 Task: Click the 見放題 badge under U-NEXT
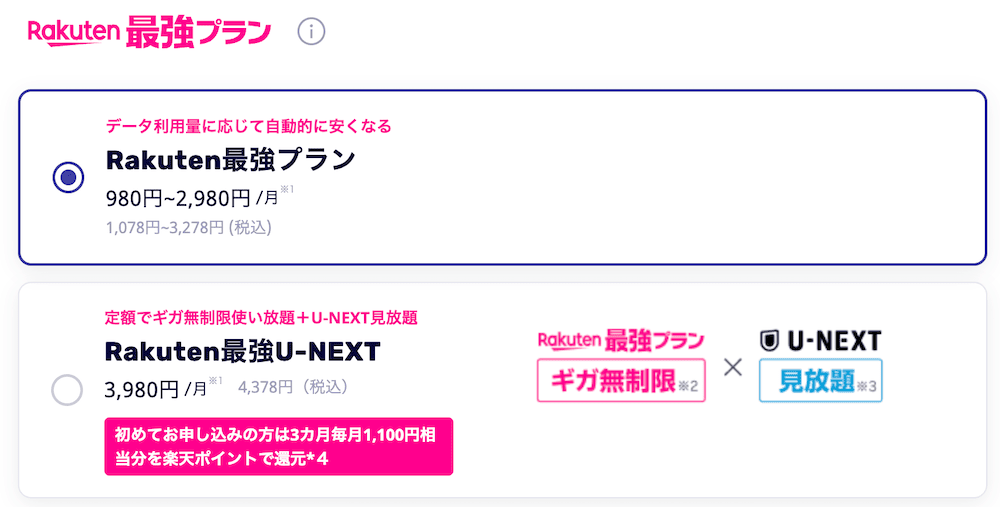[820, 380]
